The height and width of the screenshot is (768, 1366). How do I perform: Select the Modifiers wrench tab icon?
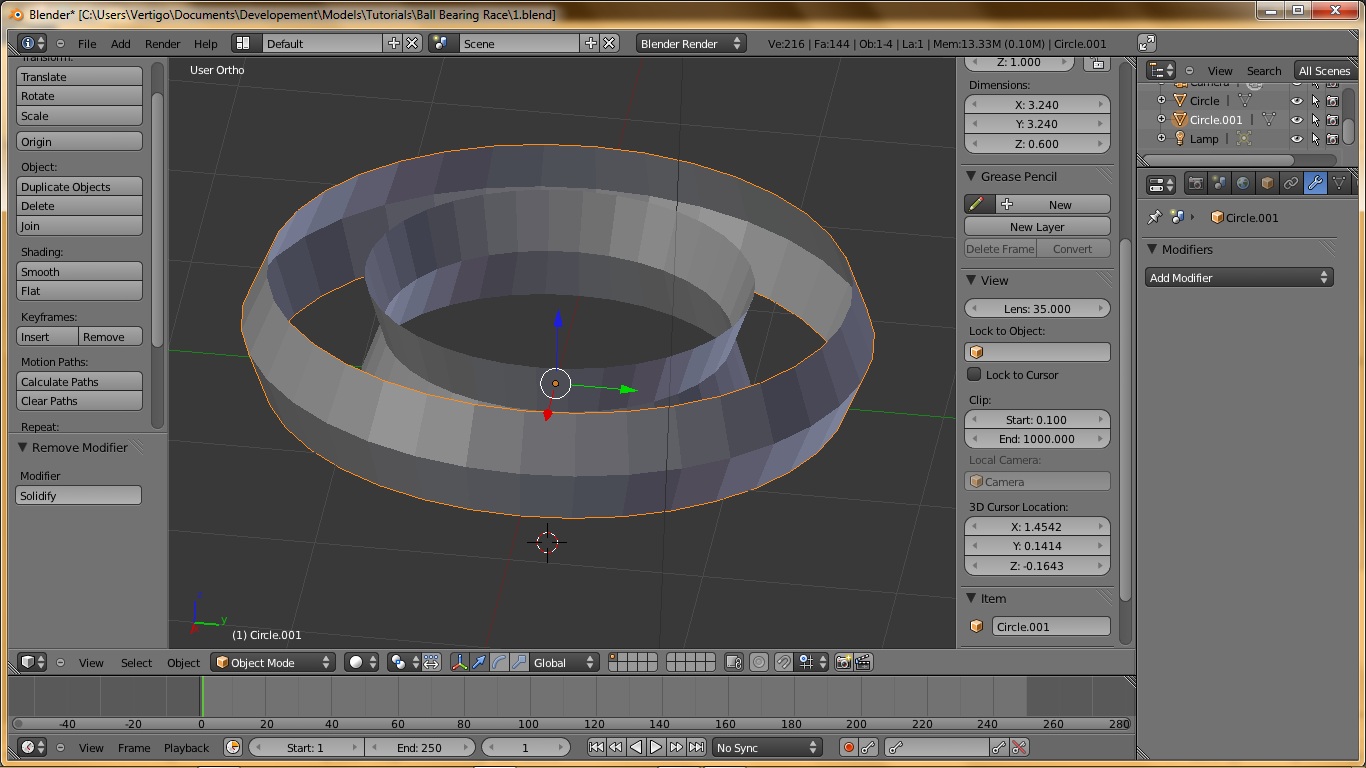tap(1315, 184)
